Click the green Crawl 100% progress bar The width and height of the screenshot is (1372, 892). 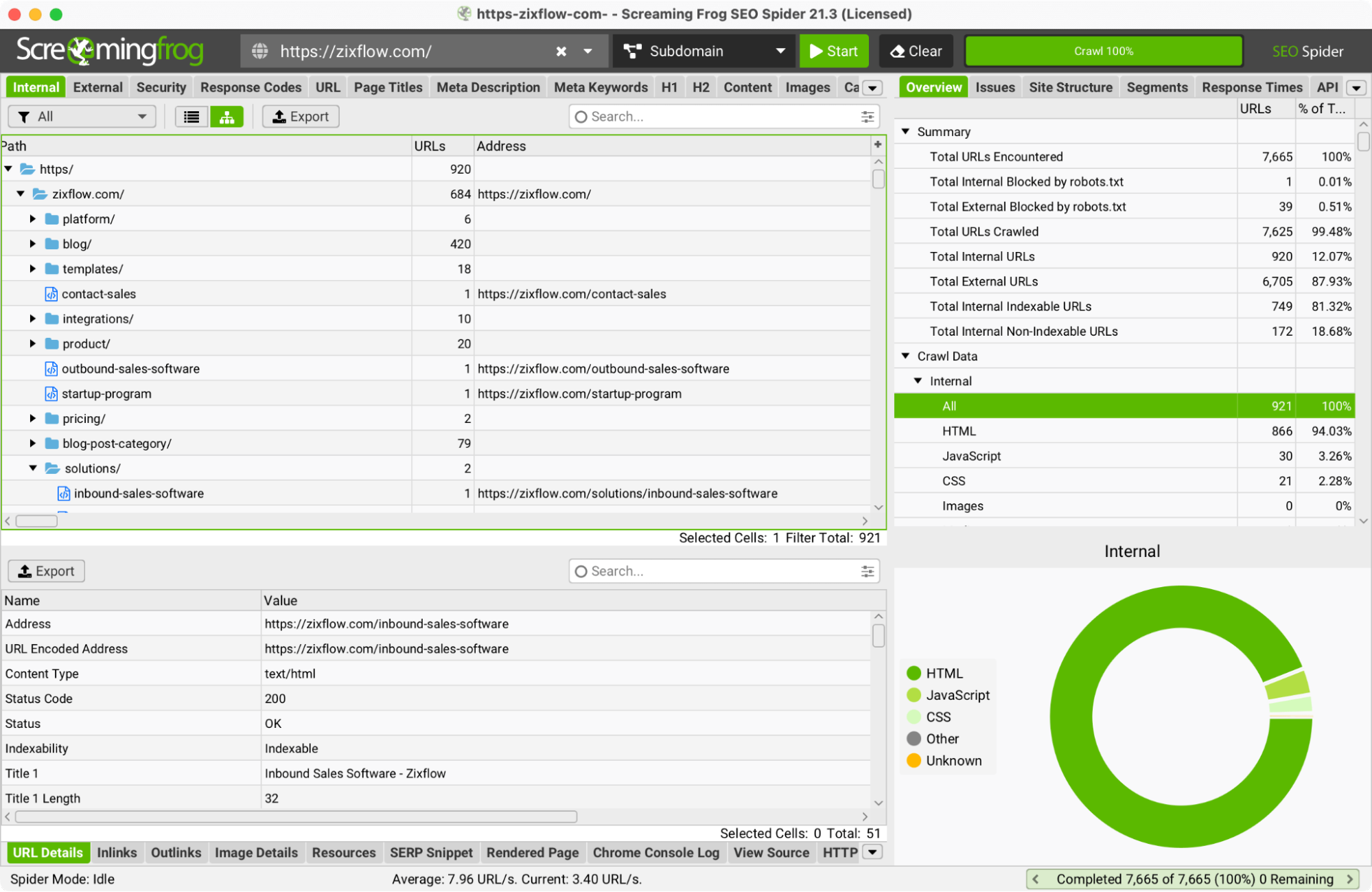[x=1102, y=51]
